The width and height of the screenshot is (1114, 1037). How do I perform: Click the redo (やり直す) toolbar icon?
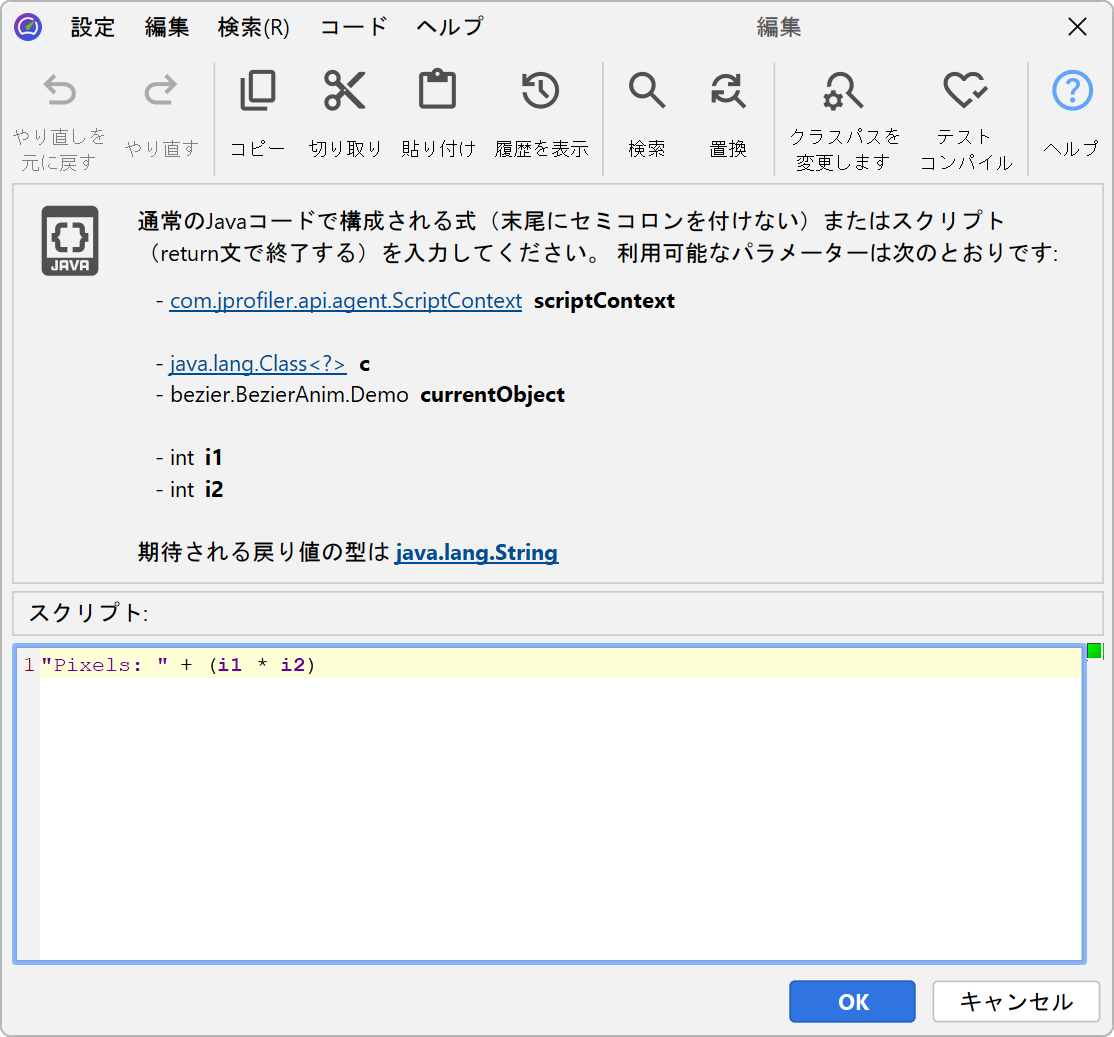tap(161, 92)
